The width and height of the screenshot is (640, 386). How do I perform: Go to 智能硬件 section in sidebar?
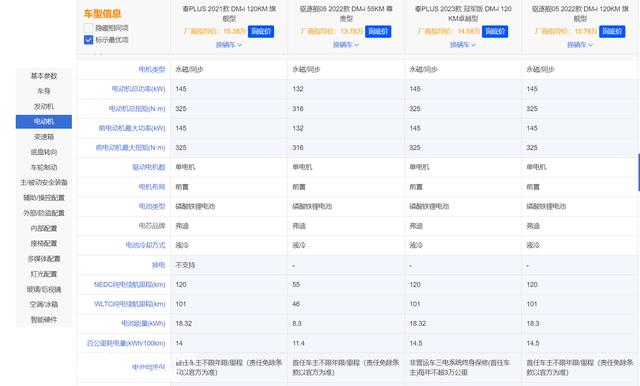tap(44, 319)
